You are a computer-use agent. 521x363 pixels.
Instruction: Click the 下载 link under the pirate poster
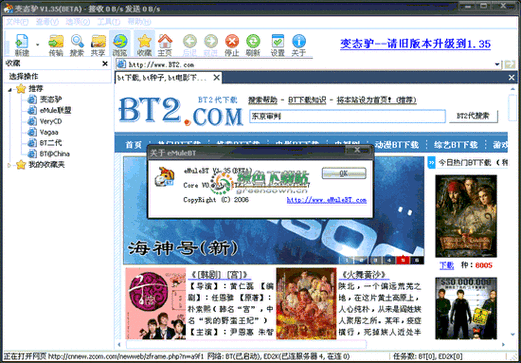tap(447, 265)
